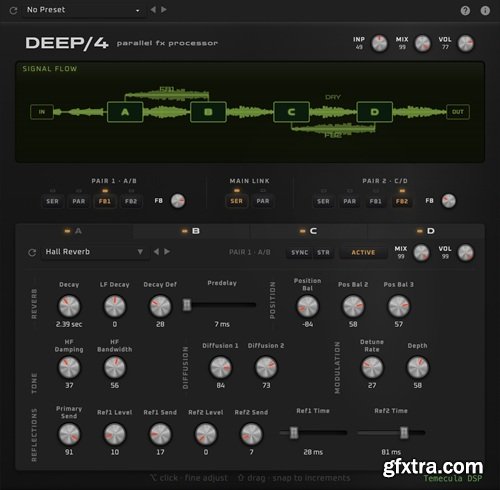Set Pair 2 C/D to SER mode
This screenshot has width=500, height=490.
pyautogui.click(x=323, y=201)
